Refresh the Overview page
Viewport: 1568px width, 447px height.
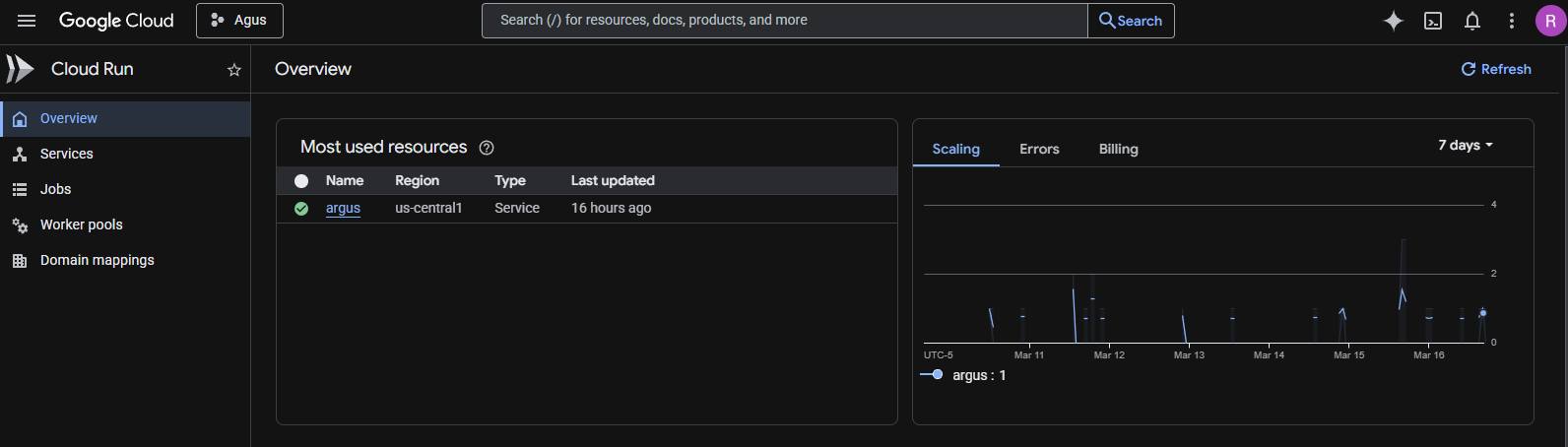[x=1496, y=69]
